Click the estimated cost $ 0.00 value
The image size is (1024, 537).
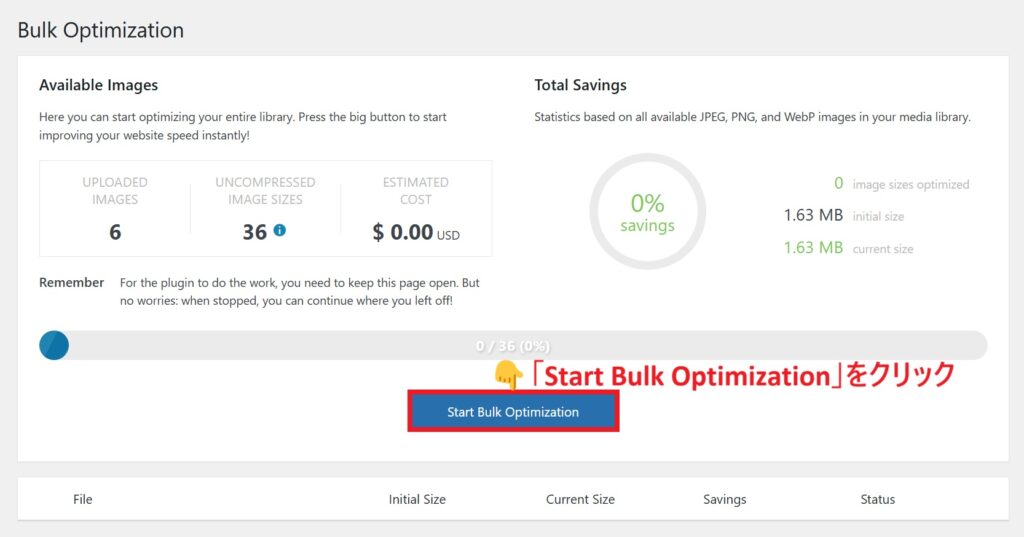(x=403, y=232)
